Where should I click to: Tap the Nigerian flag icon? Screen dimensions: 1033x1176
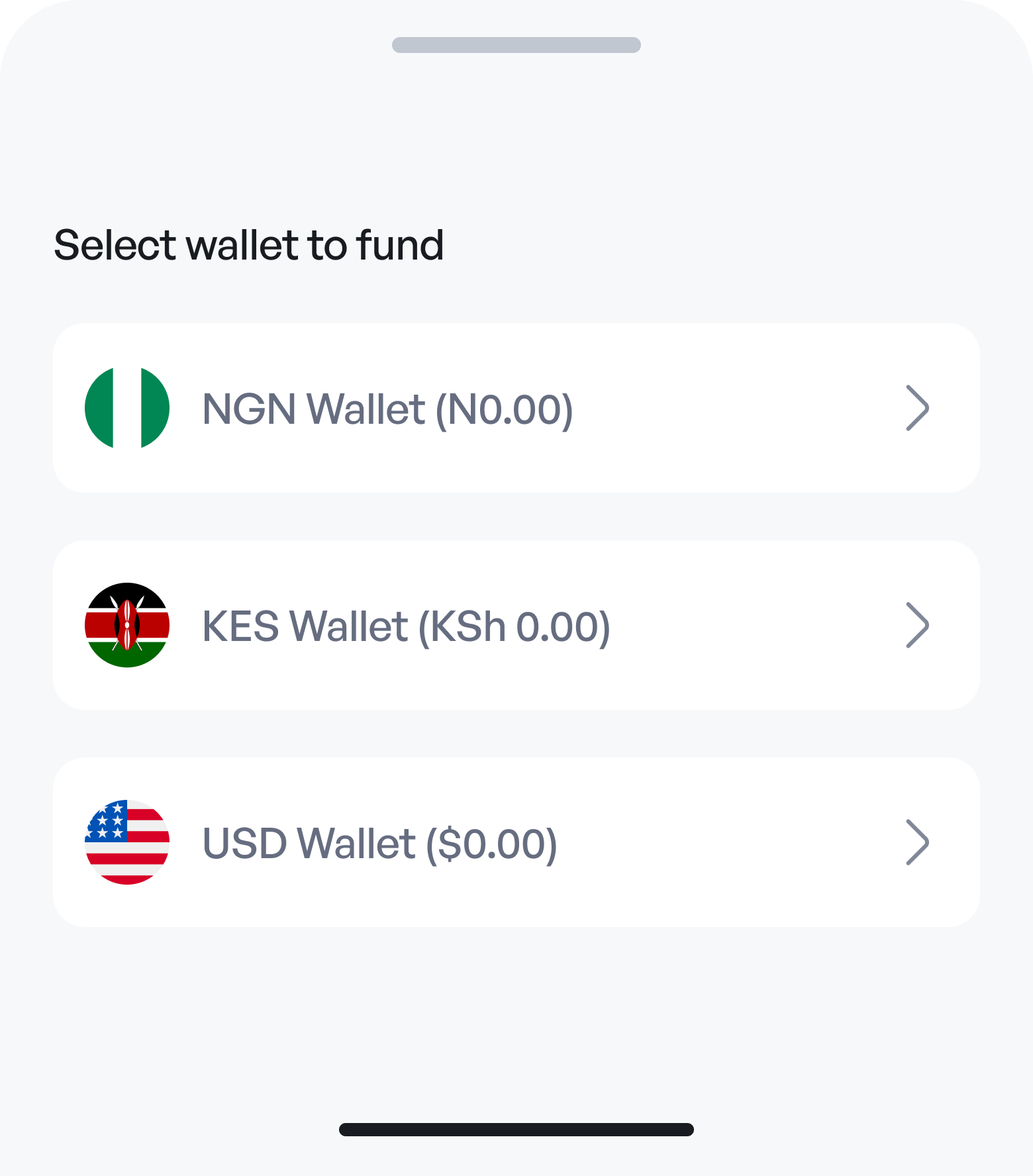[x=127, y=408]
